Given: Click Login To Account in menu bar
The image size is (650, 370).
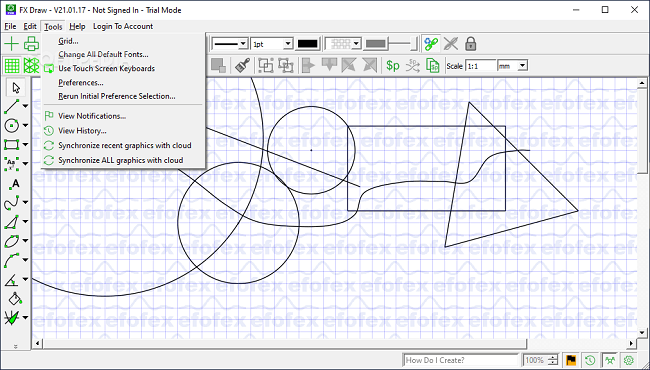Looking at the screenshot, I should tap(123, 27).
